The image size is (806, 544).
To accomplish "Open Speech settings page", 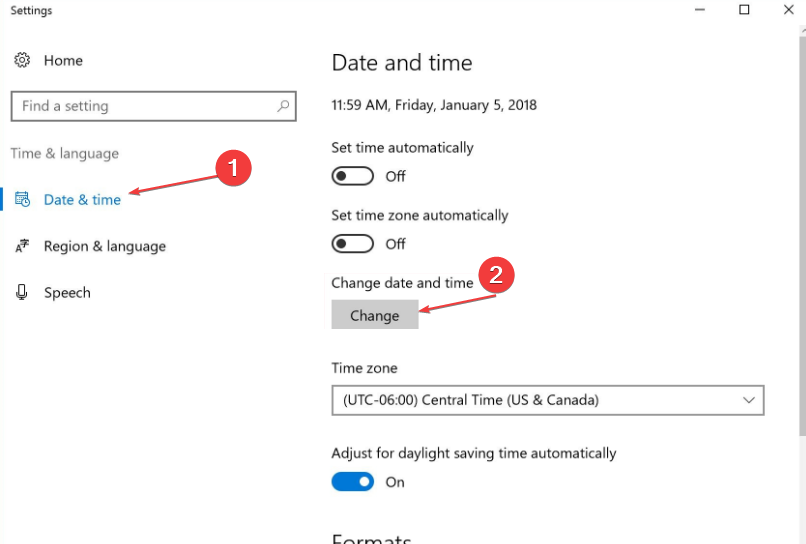I will click(67, 292).
